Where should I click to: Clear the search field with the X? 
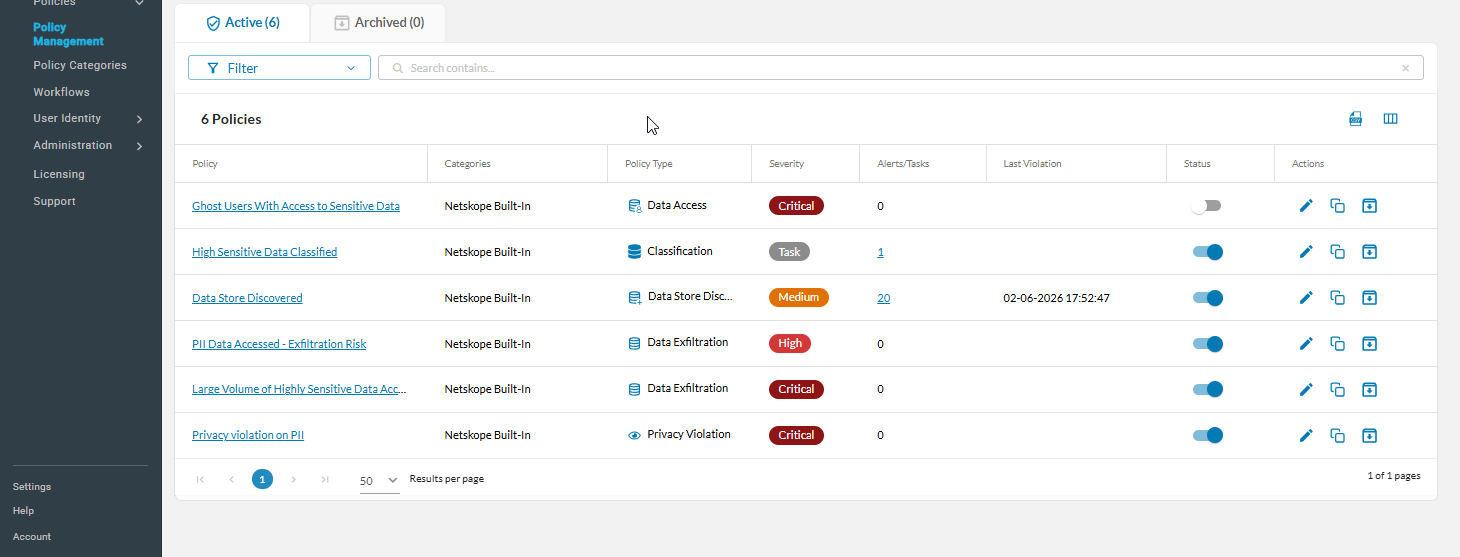1405,68
